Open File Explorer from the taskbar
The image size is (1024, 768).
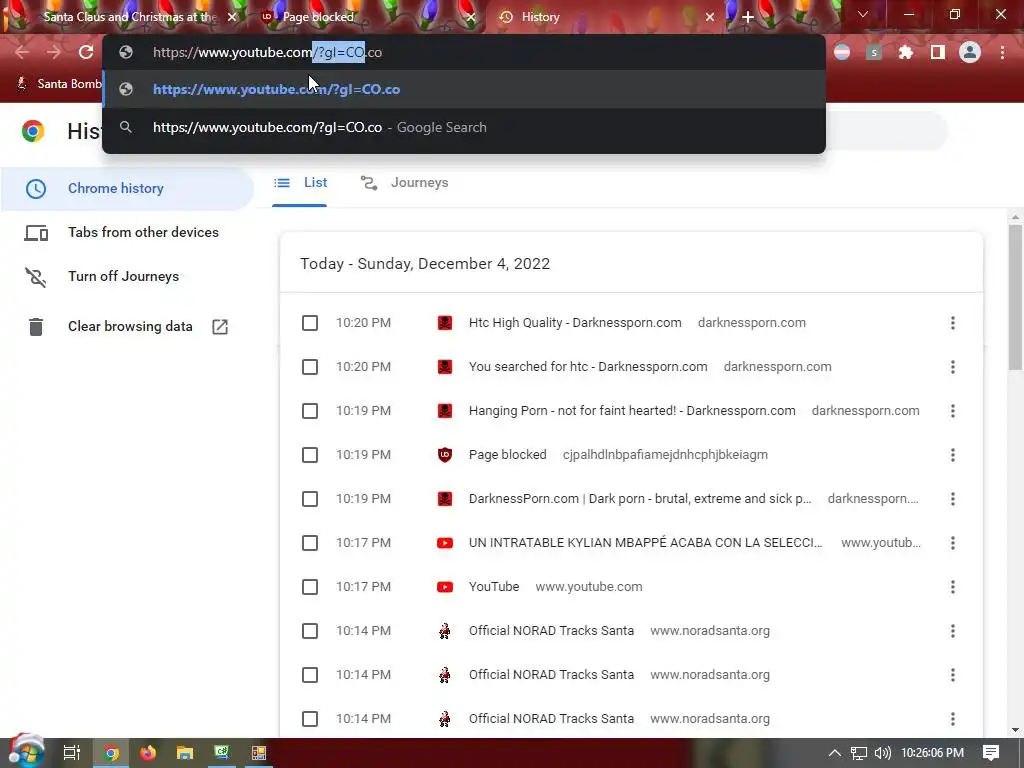[185, 753]
